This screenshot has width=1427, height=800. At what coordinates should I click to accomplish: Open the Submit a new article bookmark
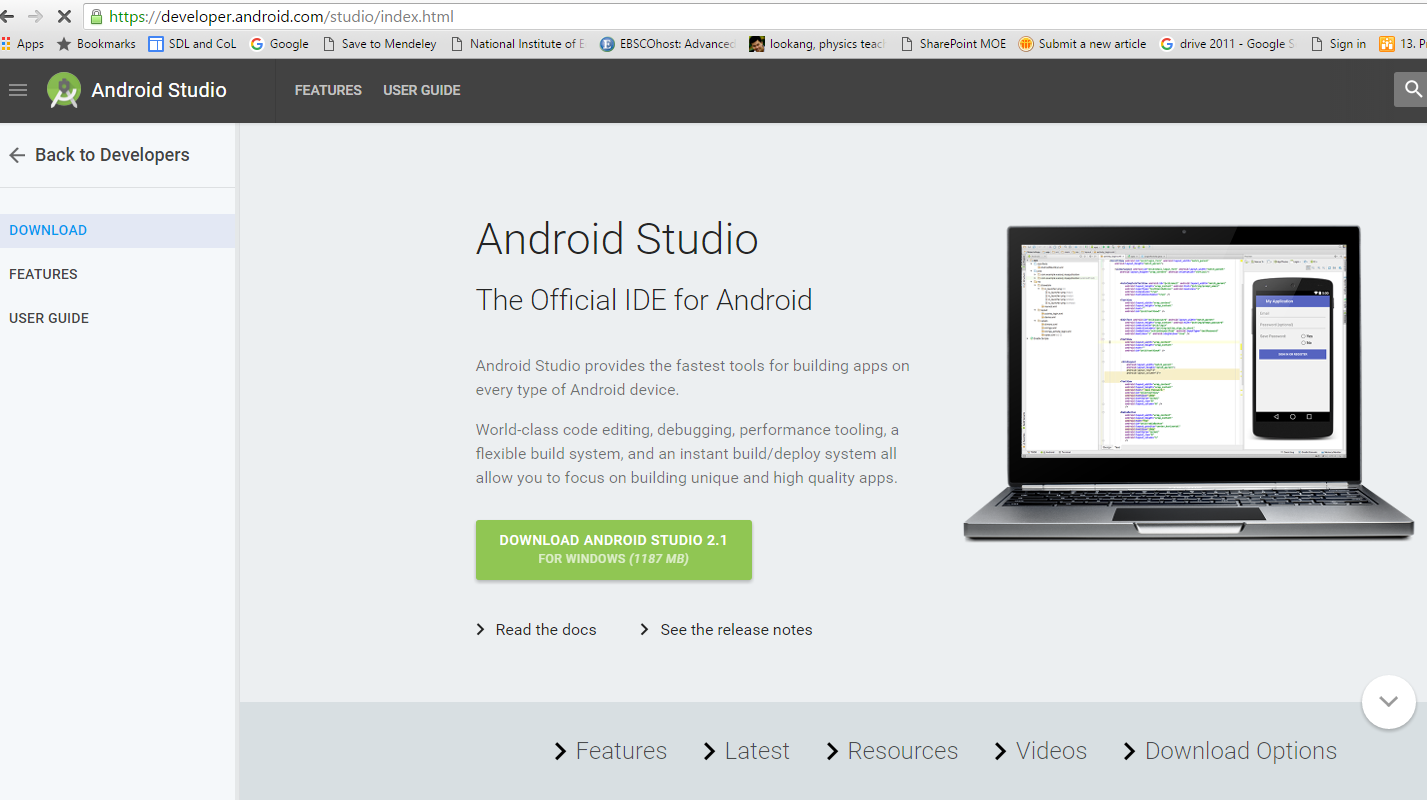1083,44
